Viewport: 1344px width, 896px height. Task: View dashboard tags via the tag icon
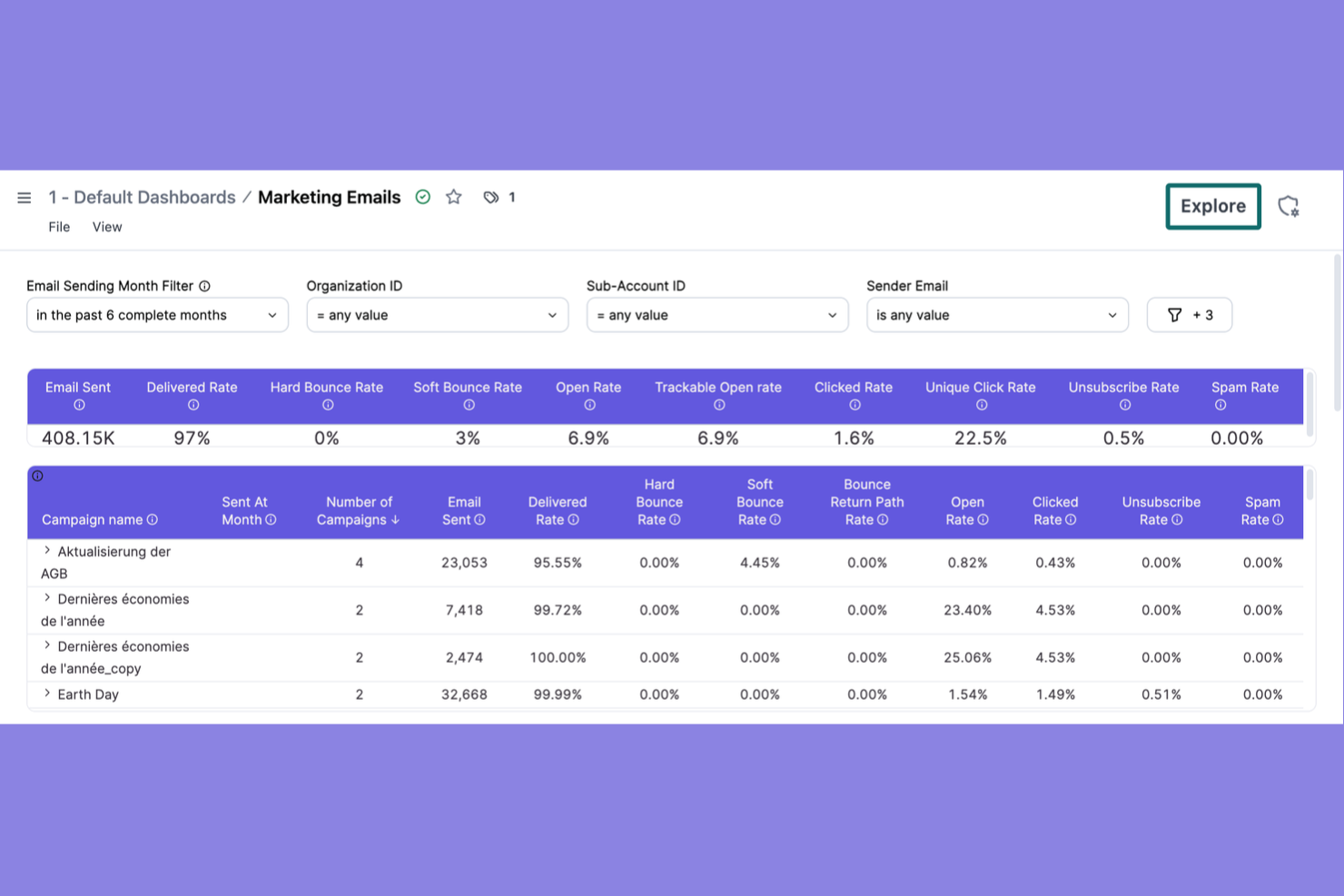coord(491,197)
